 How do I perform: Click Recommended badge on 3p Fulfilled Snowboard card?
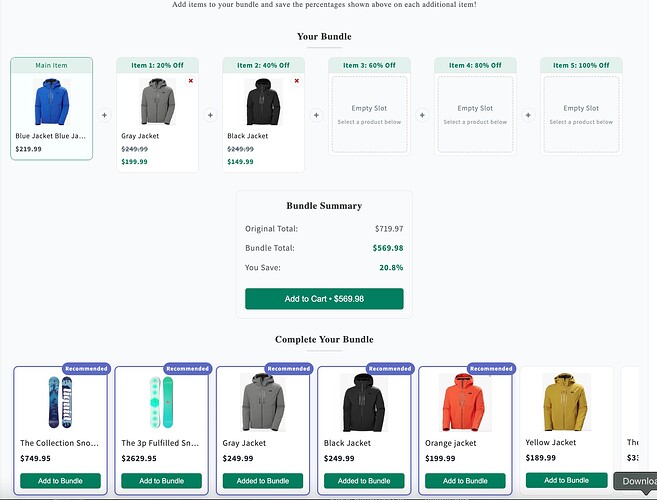[x=188, y=368]
